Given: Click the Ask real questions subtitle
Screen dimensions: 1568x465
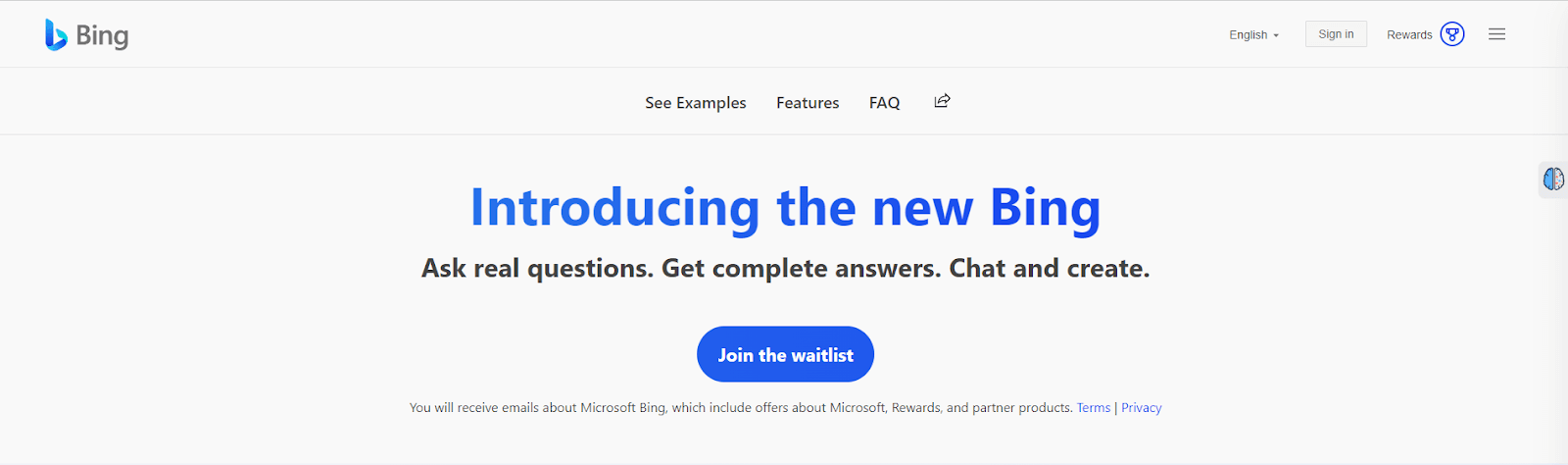Looking at the screenshot, I should [785, 268].
